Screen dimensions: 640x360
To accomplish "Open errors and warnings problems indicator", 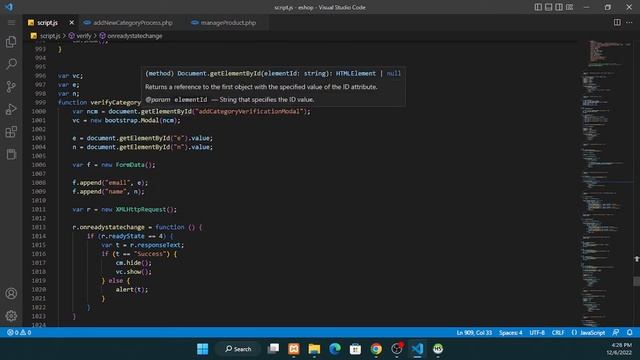I will pyautogui.click(x=19, y=333).
